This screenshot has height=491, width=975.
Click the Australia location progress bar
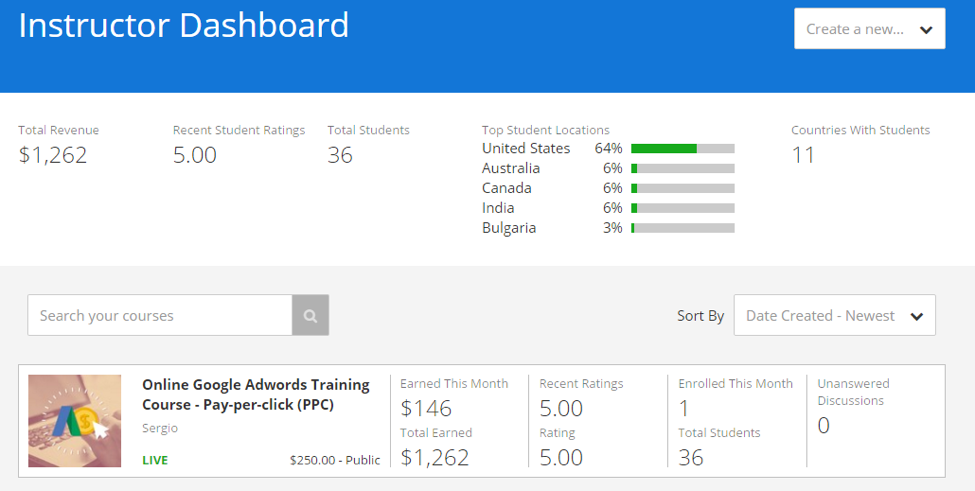tap(682, 169)
